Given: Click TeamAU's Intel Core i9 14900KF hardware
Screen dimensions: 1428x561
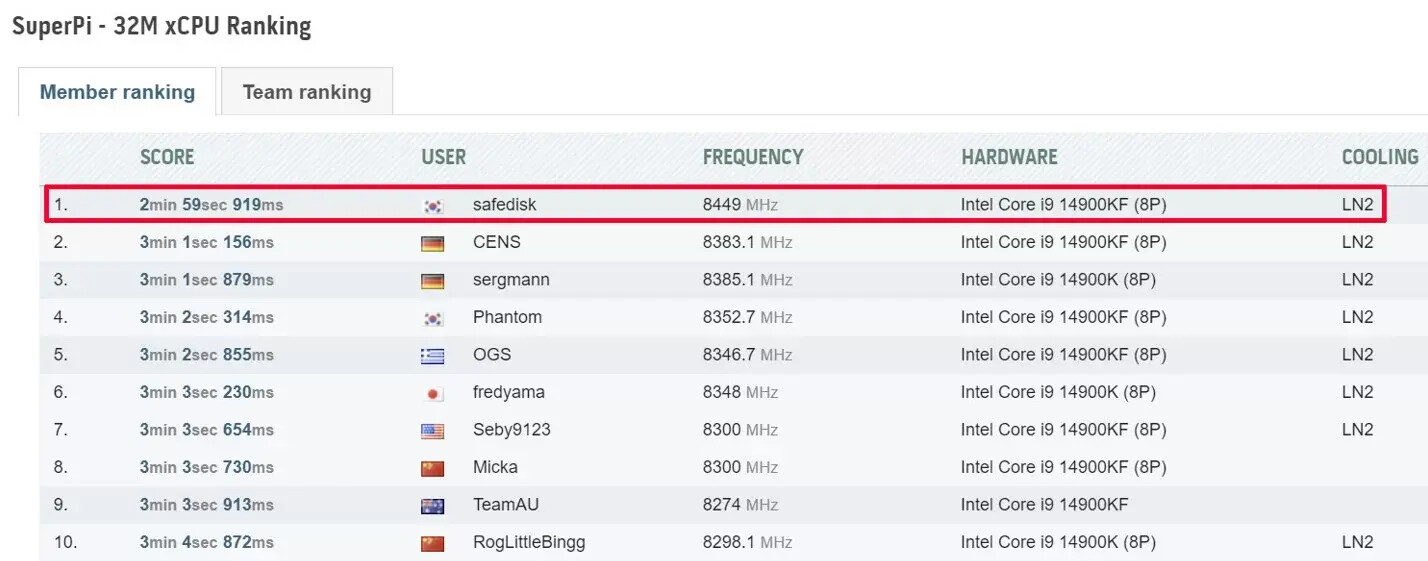Looking at the screenshot, I should (1045, 505).
